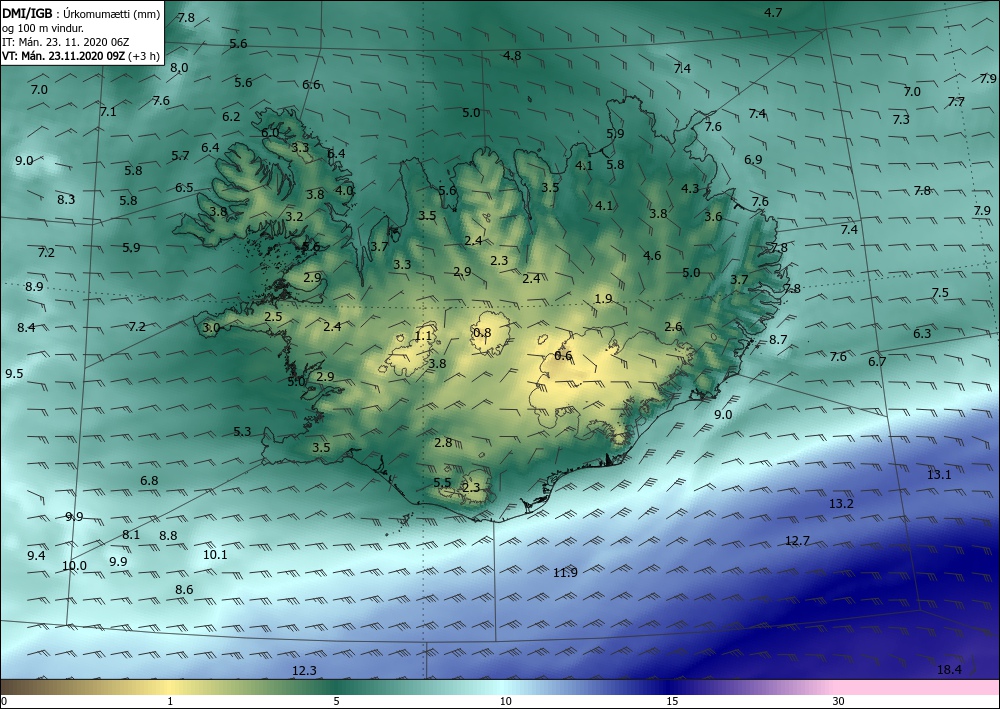Click the 1.1 value on the ice cap

coord(423,336)
